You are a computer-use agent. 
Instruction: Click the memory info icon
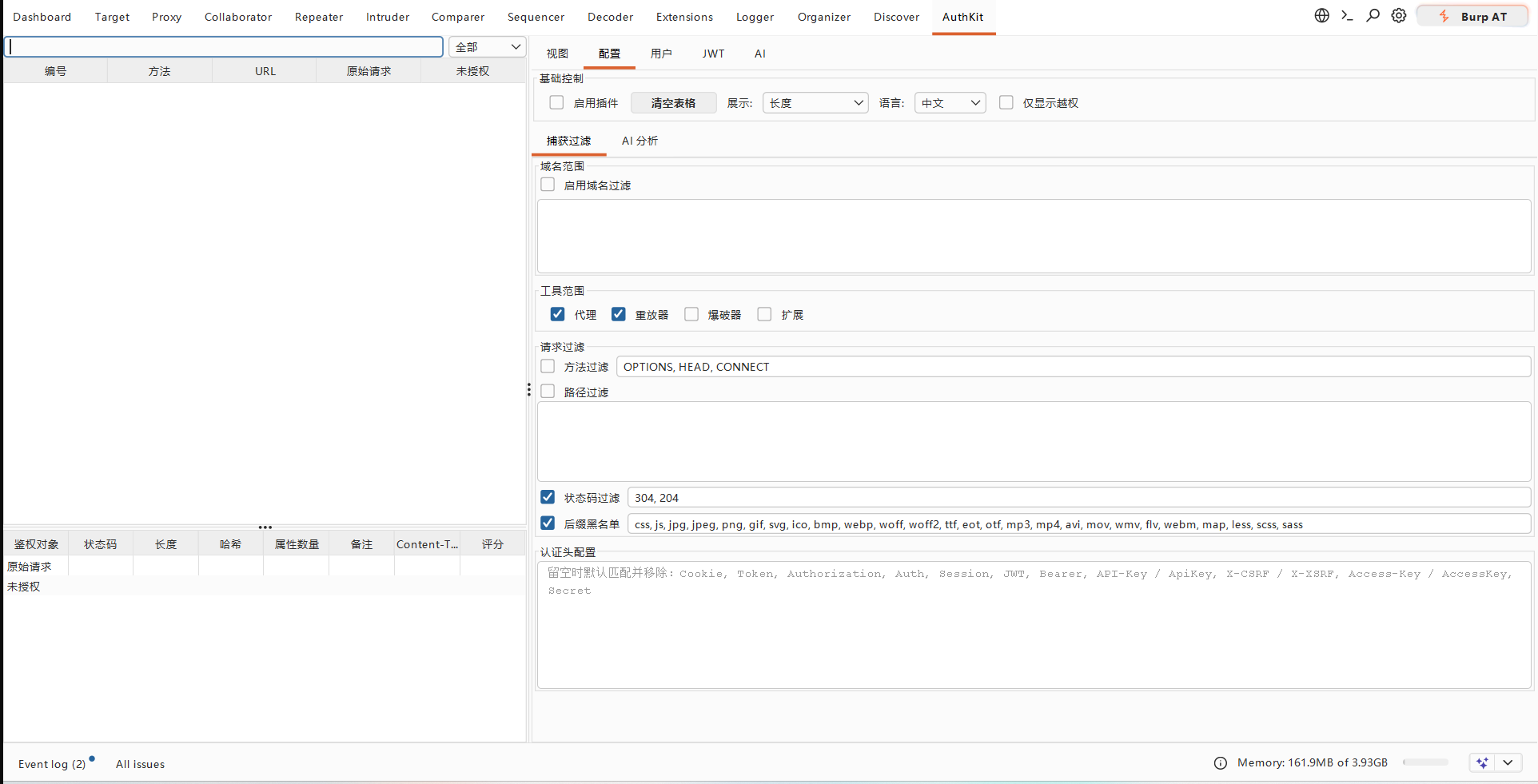pyautogui.click(x=1220, y=763)
